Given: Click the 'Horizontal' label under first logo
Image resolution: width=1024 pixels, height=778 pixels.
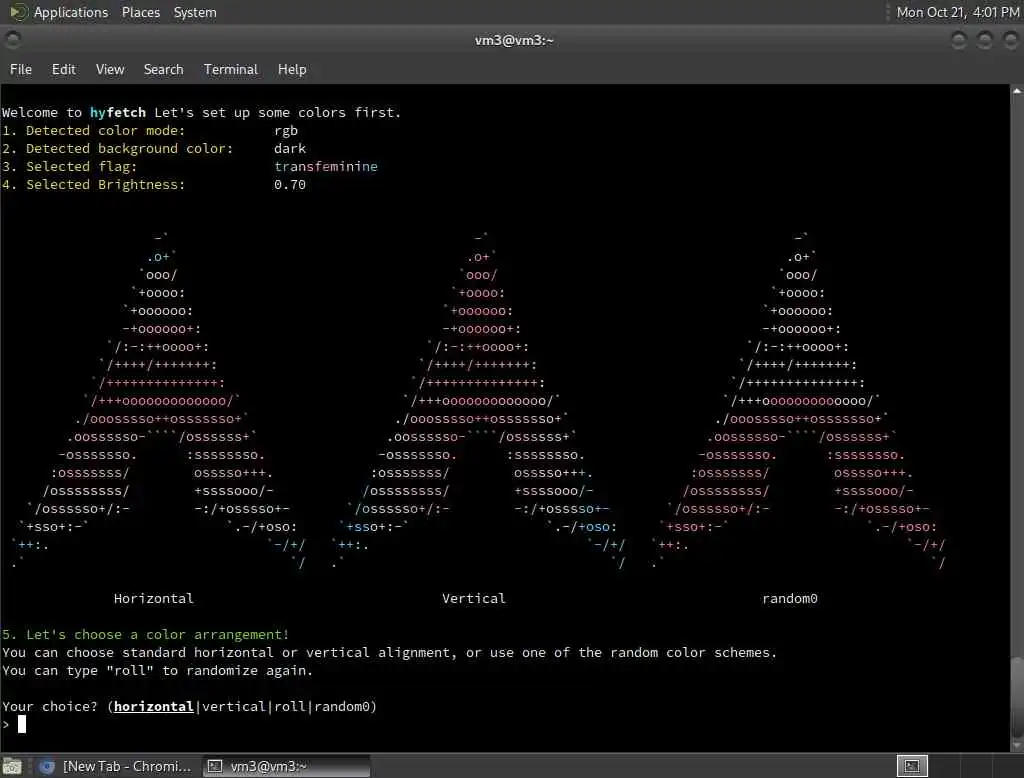Looking at the screenshot, I should (153, 598).
